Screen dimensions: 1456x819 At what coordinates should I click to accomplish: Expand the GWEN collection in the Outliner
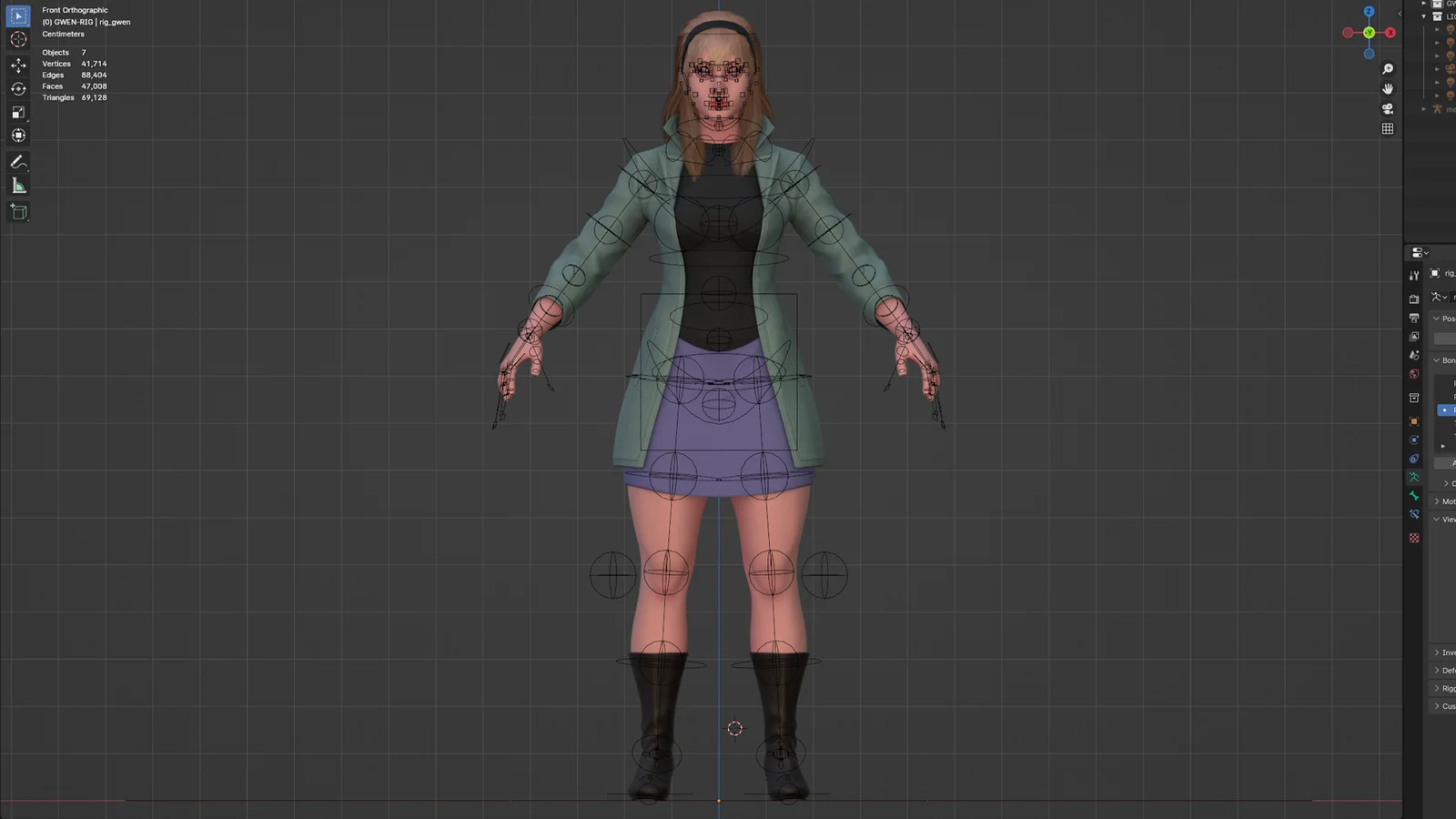(1422, 5)
